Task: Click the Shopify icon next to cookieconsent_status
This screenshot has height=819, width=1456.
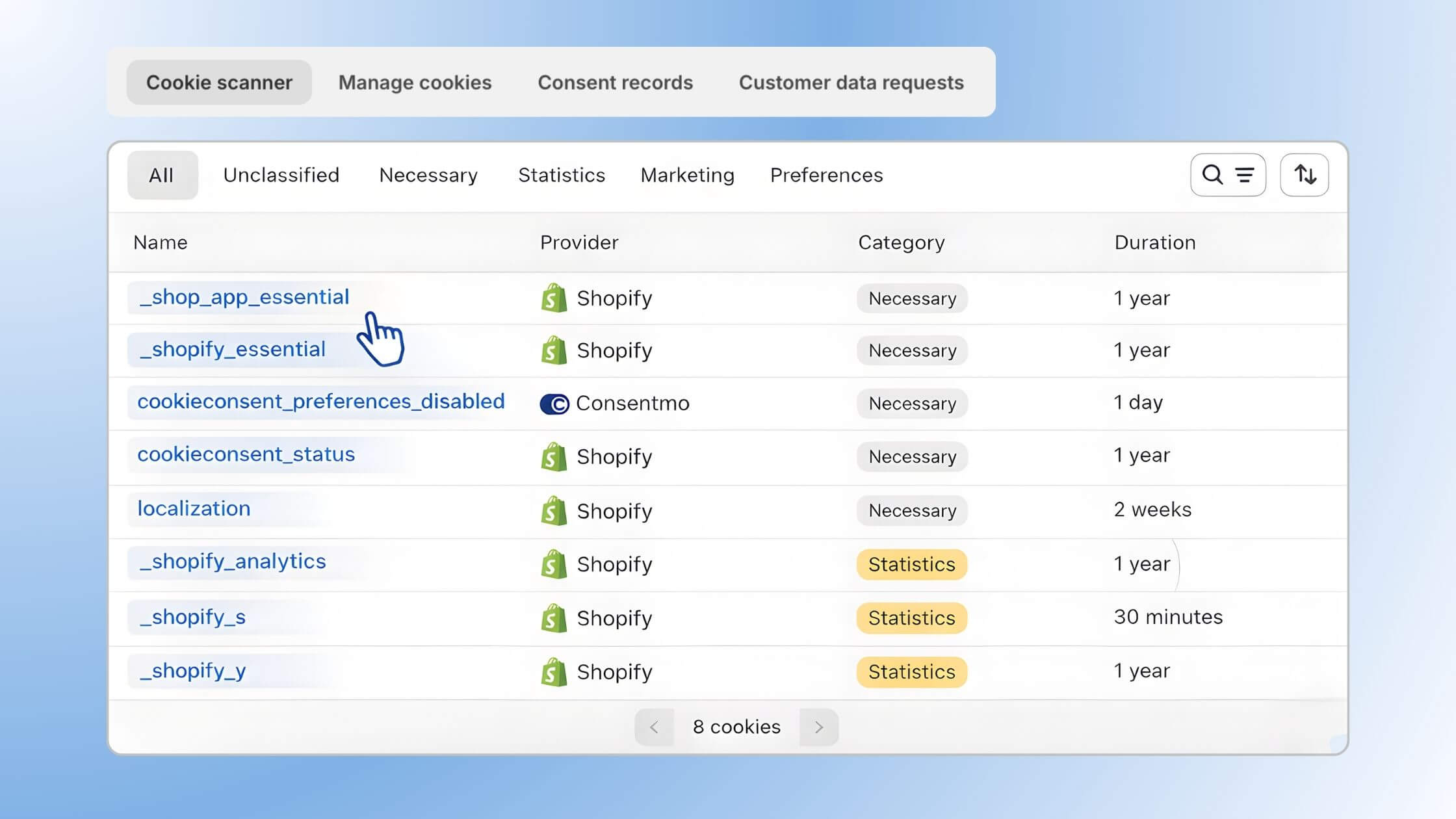Action: [x=553, y=457]
